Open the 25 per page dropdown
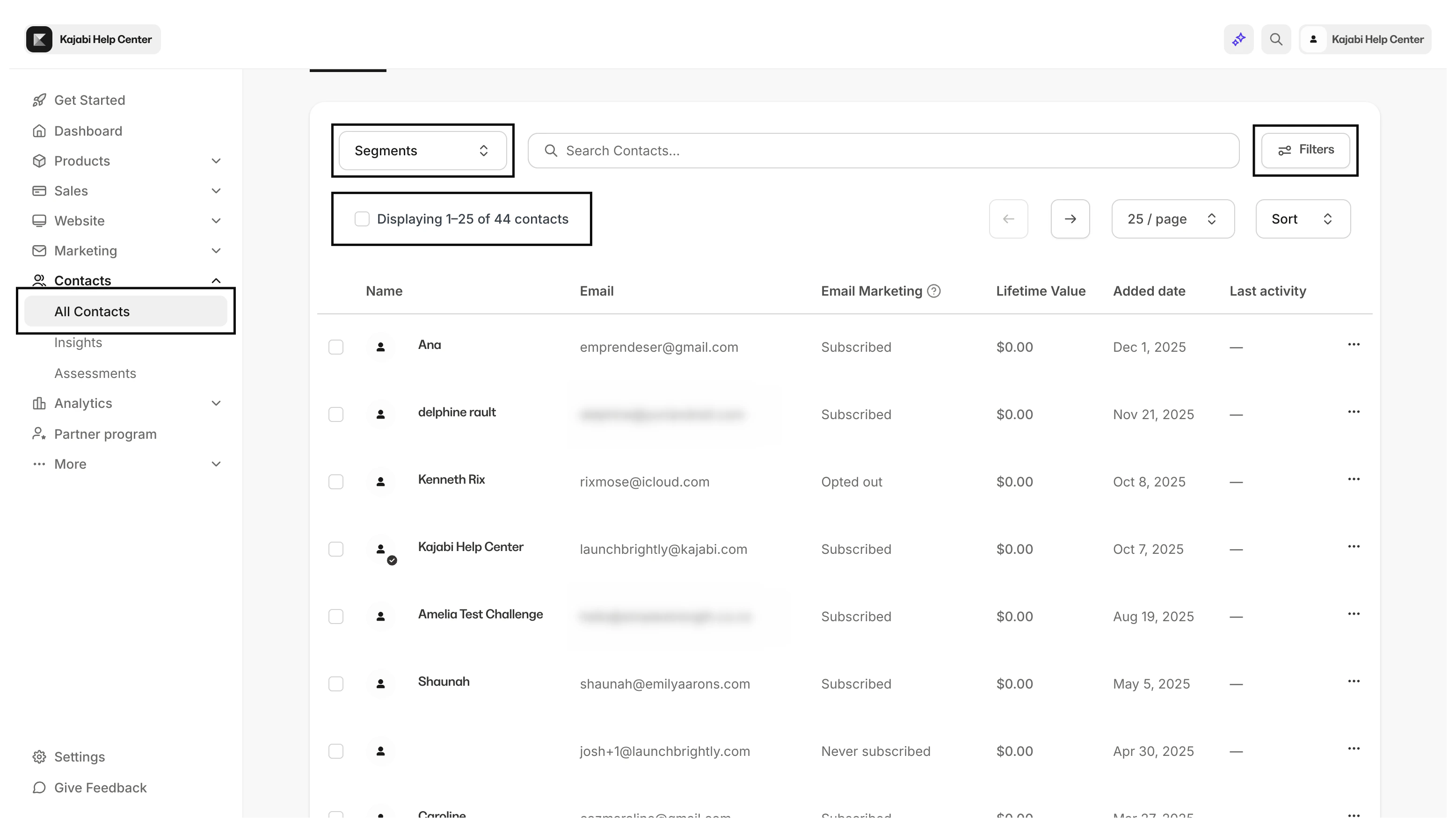This screenshot has width=1456, height=827. click(1172, 219)
